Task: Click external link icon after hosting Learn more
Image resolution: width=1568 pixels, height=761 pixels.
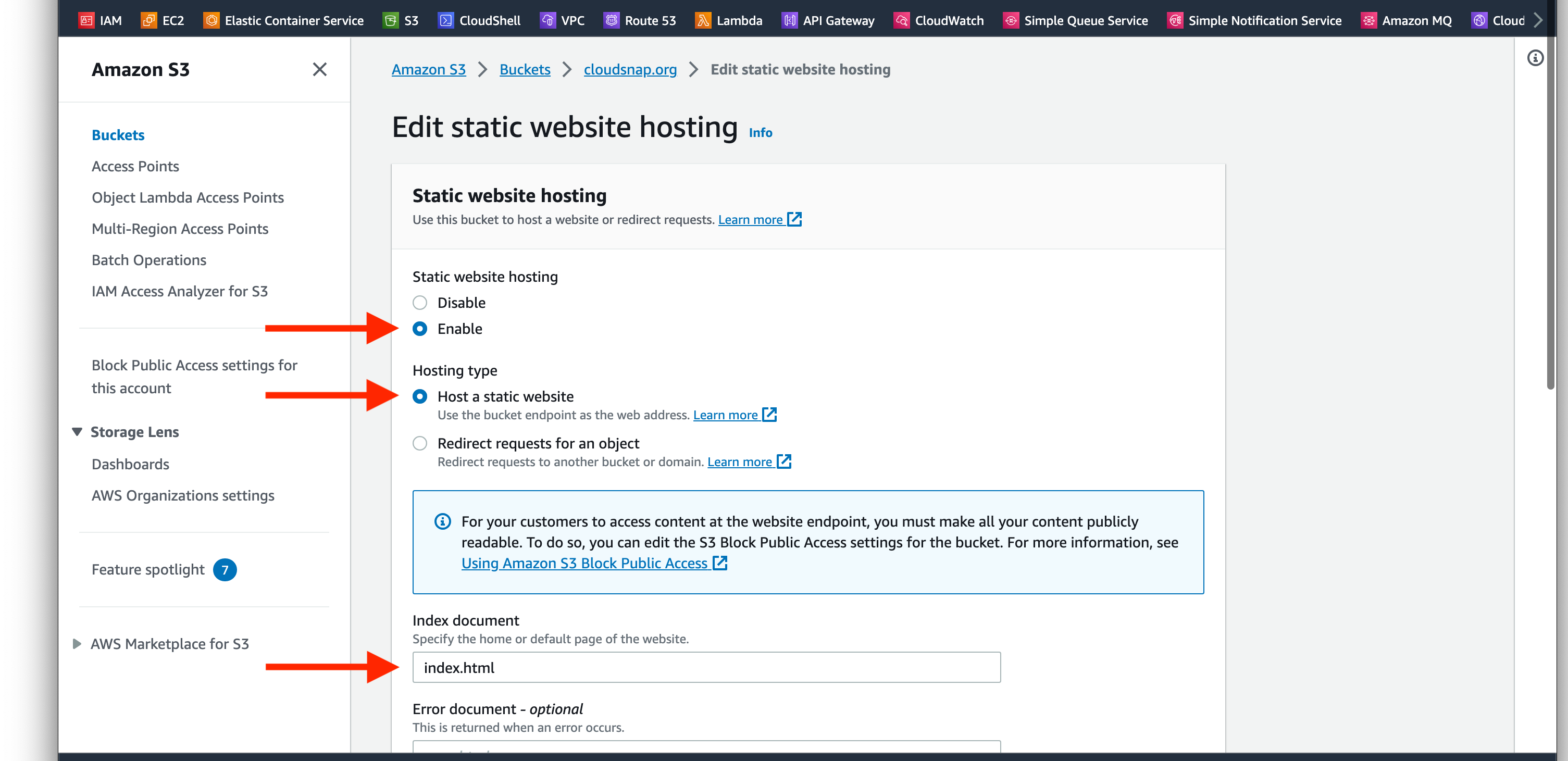Action: pos(794,219)
